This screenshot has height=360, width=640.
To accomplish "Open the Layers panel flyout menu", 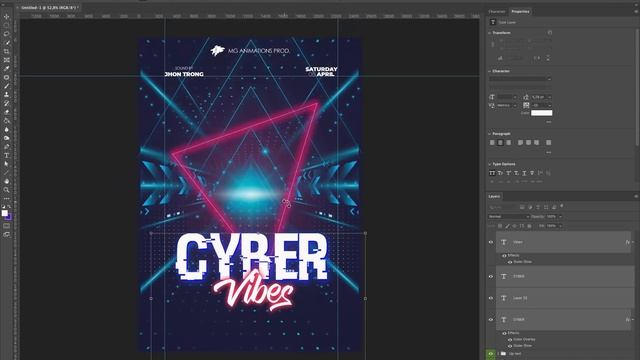I will tap(636, 196).
